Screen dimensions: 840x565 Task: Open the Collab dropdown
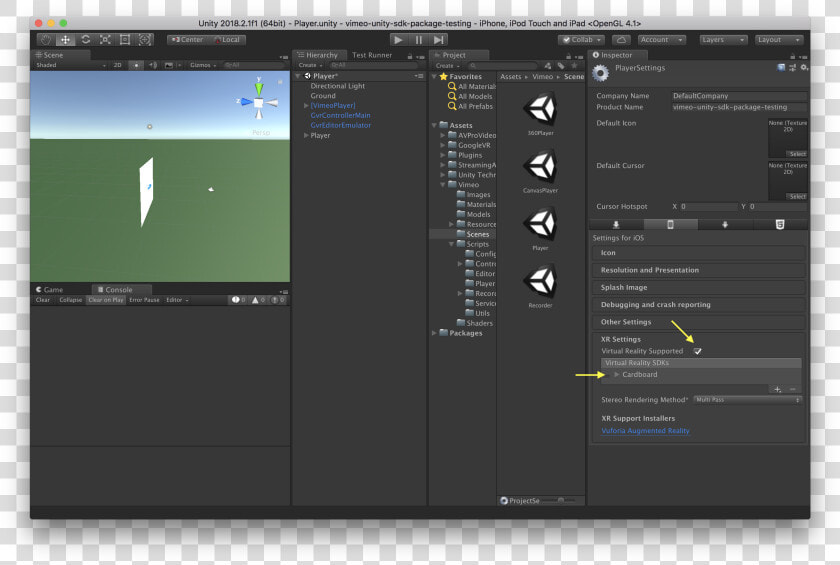(581, 40)
